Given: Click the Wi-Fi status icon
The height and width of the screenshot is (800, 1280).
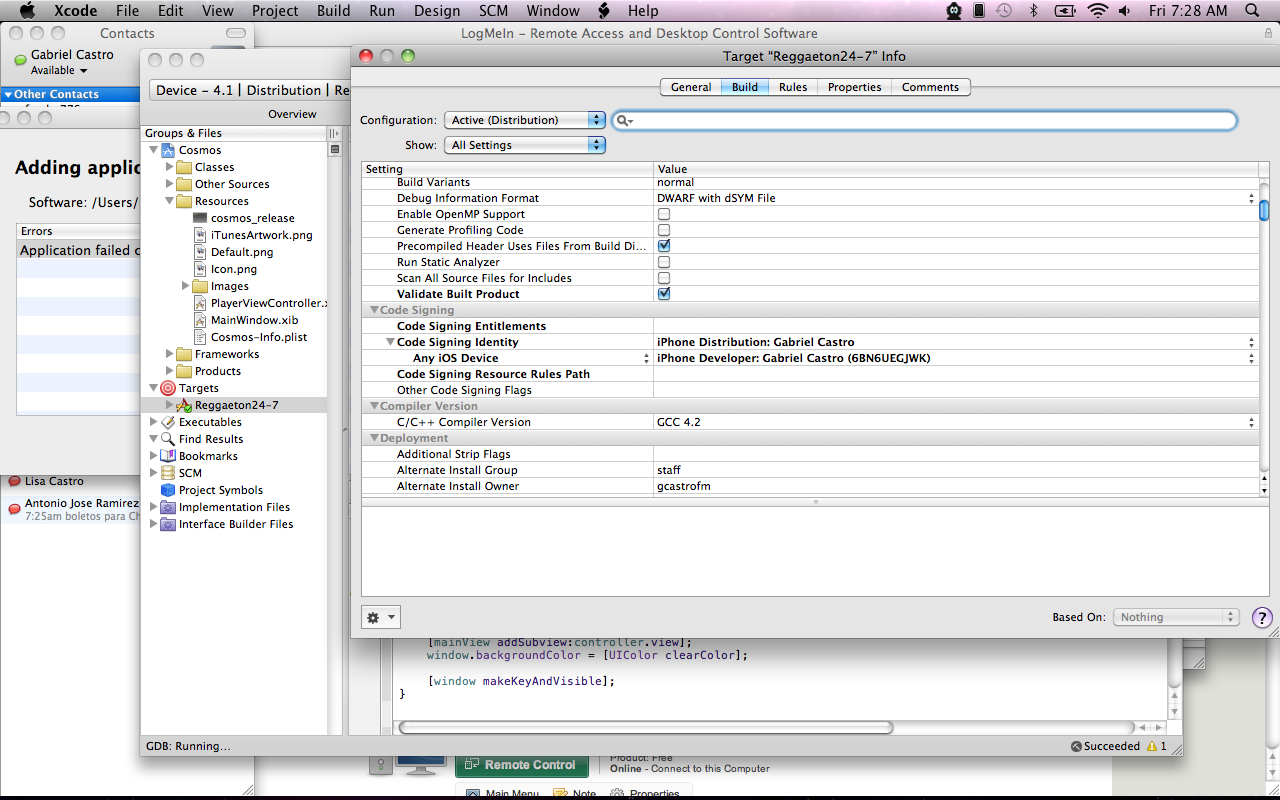Looking at the screenshot, I should [x=1098, y=11].
